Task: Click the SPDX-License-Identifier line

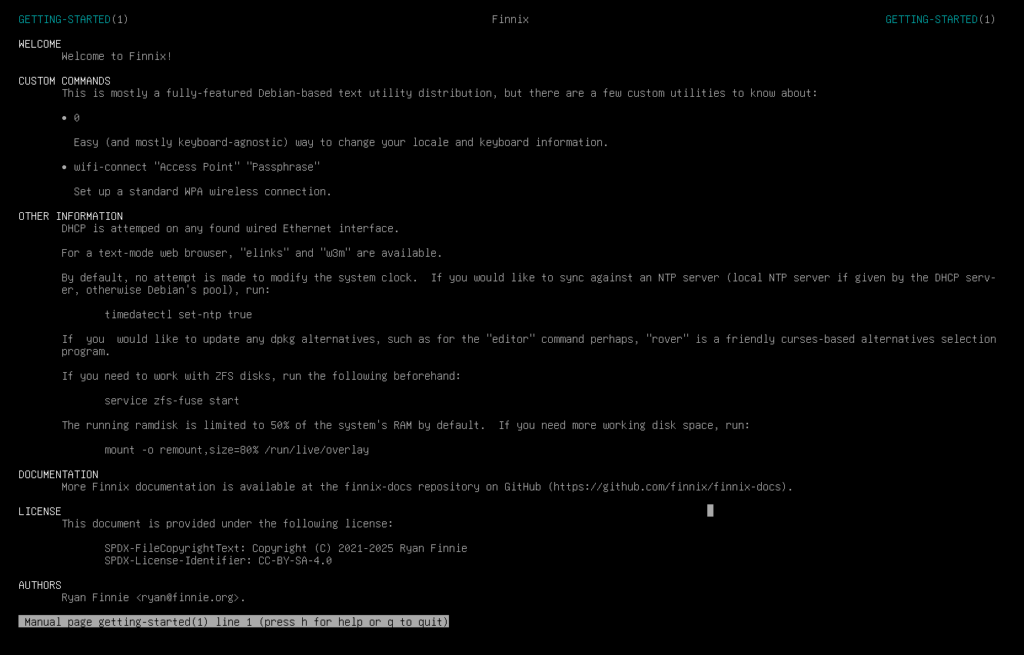Action: (x=218, y=561)
